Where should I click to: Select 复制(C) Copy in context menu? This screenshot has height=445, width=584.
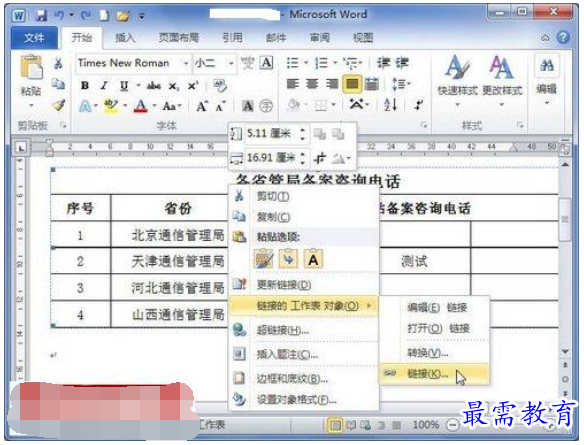pos(304,217)
